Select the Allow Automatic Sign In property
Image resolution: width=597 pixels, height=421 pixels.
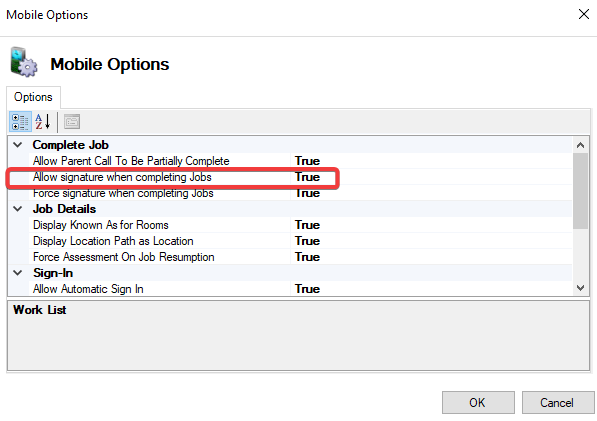(88, 289)
